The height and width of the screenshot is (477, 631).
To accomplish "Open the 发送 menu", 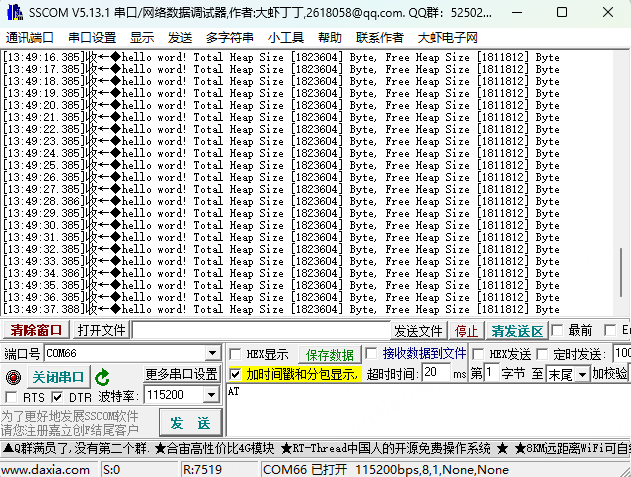I will pos(180,38).
